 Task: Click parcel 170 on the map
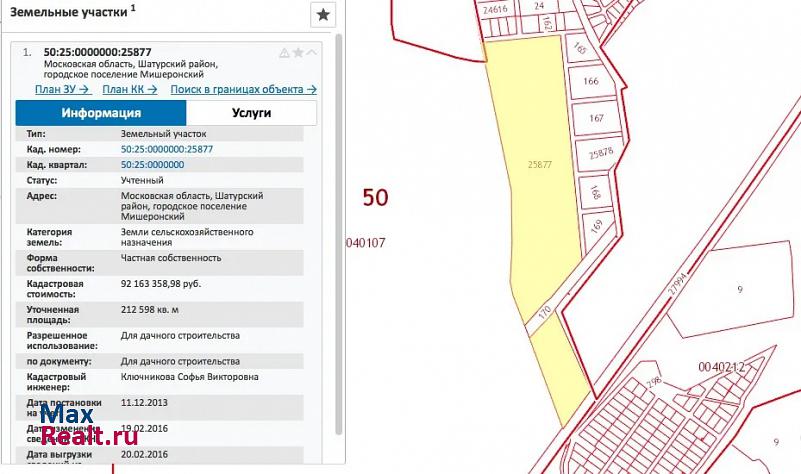coord(544,311)
